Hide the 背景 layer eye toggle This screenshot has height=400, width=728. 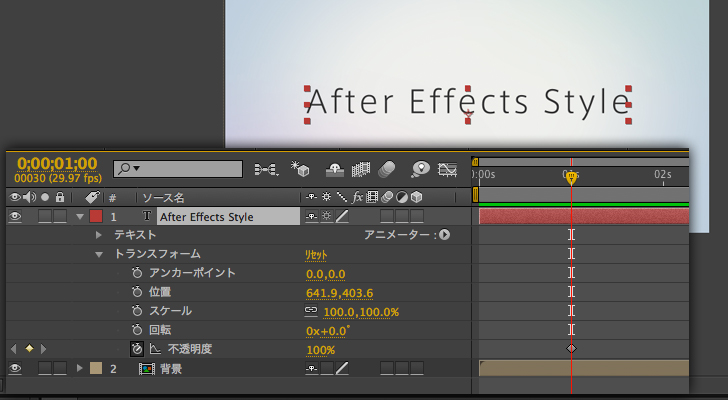pos(15,368)
